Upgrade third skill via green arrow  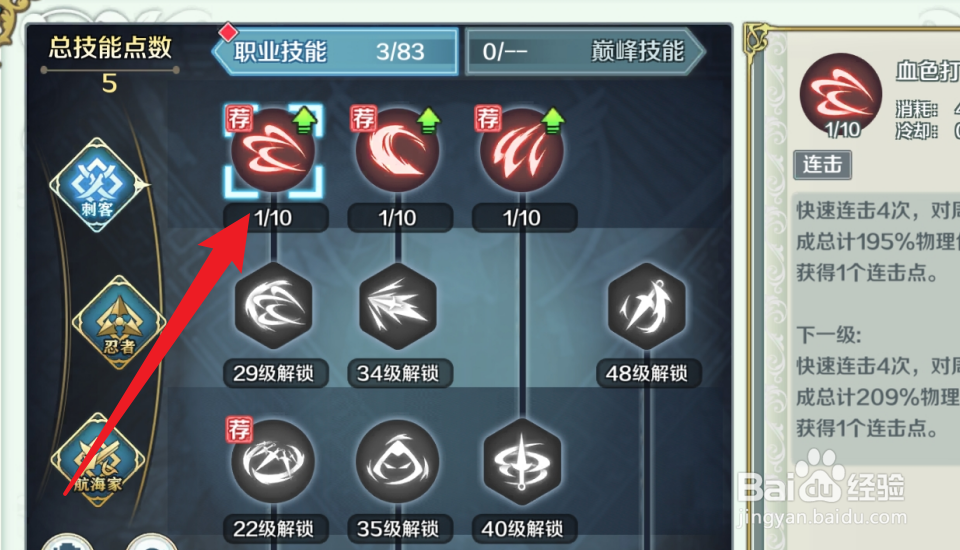pyautogui.click(x=553, y=120)
